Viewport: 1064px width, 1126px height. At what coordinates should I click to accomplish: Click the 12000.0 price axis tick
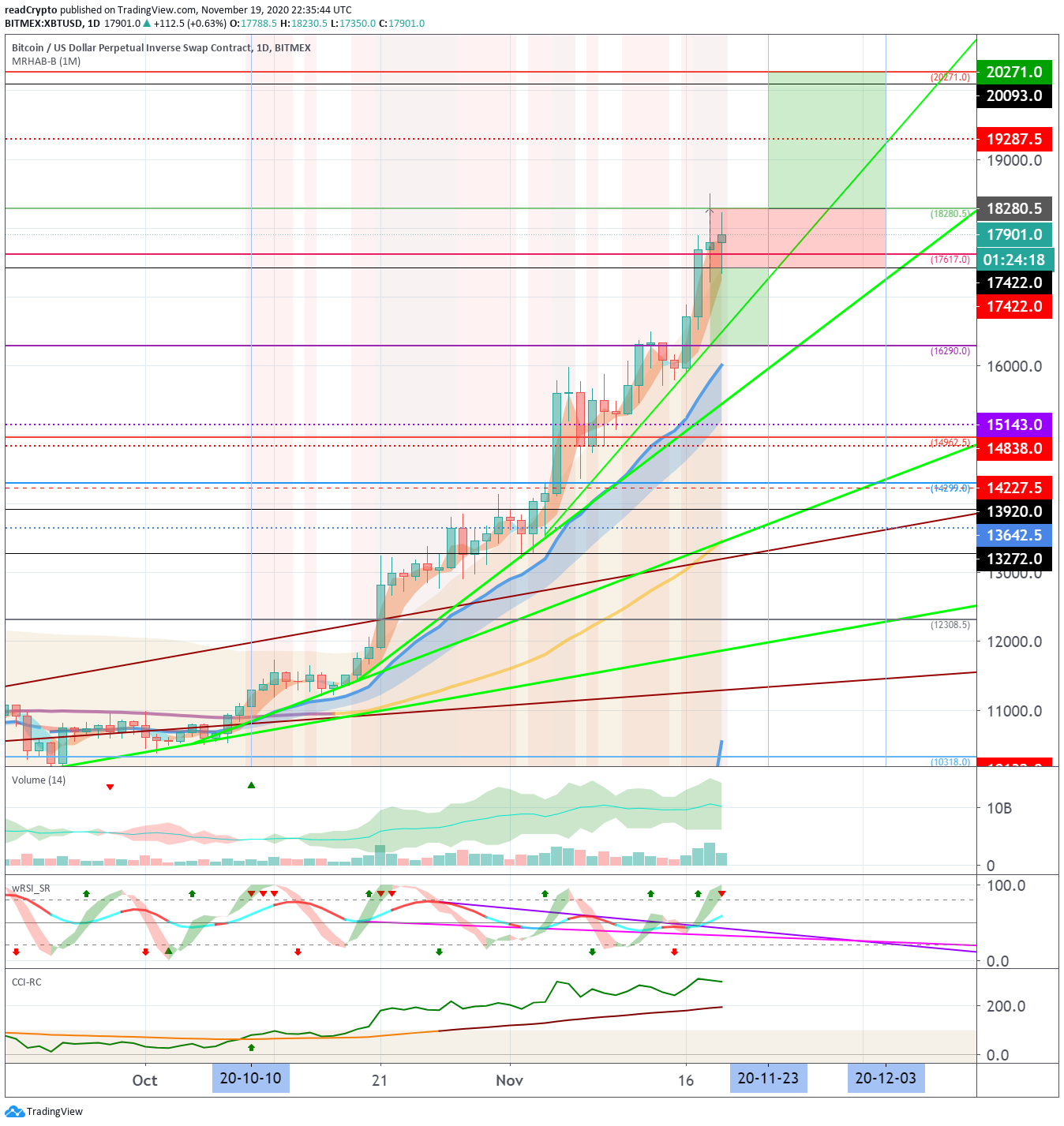click(1014, 642)
